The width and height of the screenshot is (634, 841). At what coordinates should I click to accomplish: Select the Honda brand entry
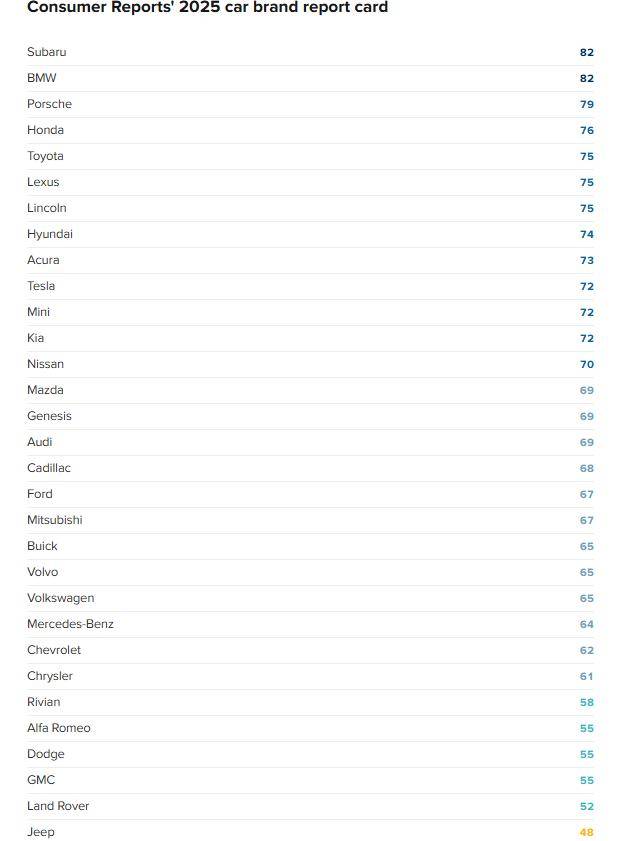45,130
